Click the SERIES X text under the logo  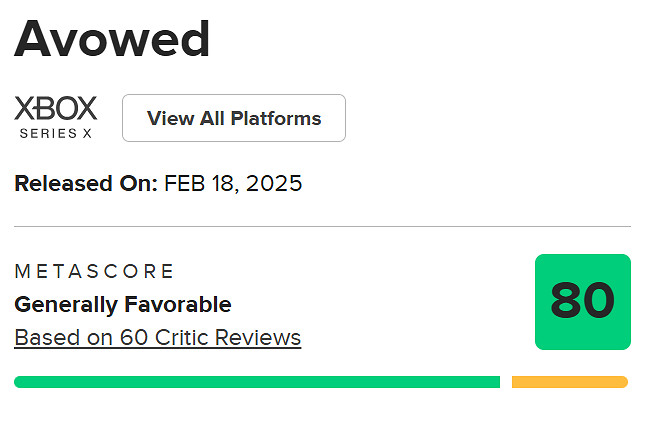click(x=56, y=132)
